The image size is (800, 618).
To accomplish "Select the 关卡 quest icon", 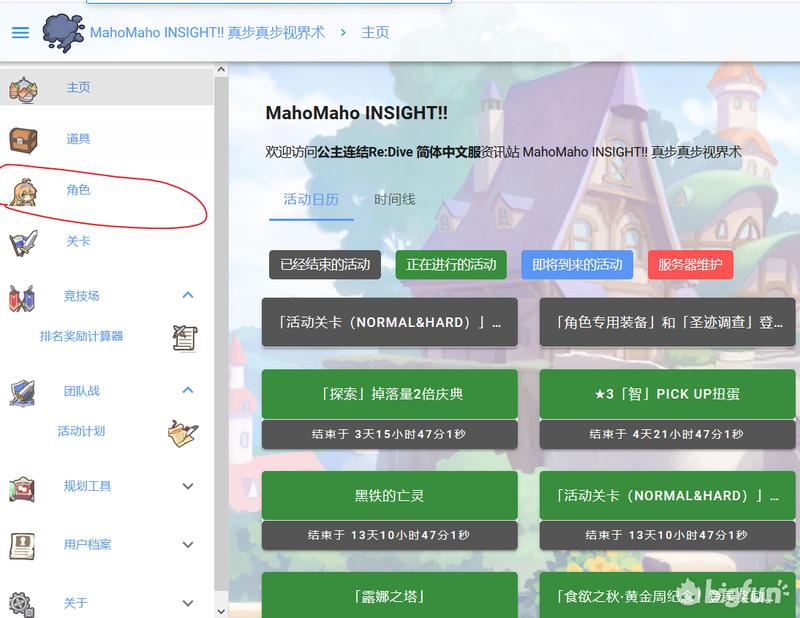I will 25,243.
